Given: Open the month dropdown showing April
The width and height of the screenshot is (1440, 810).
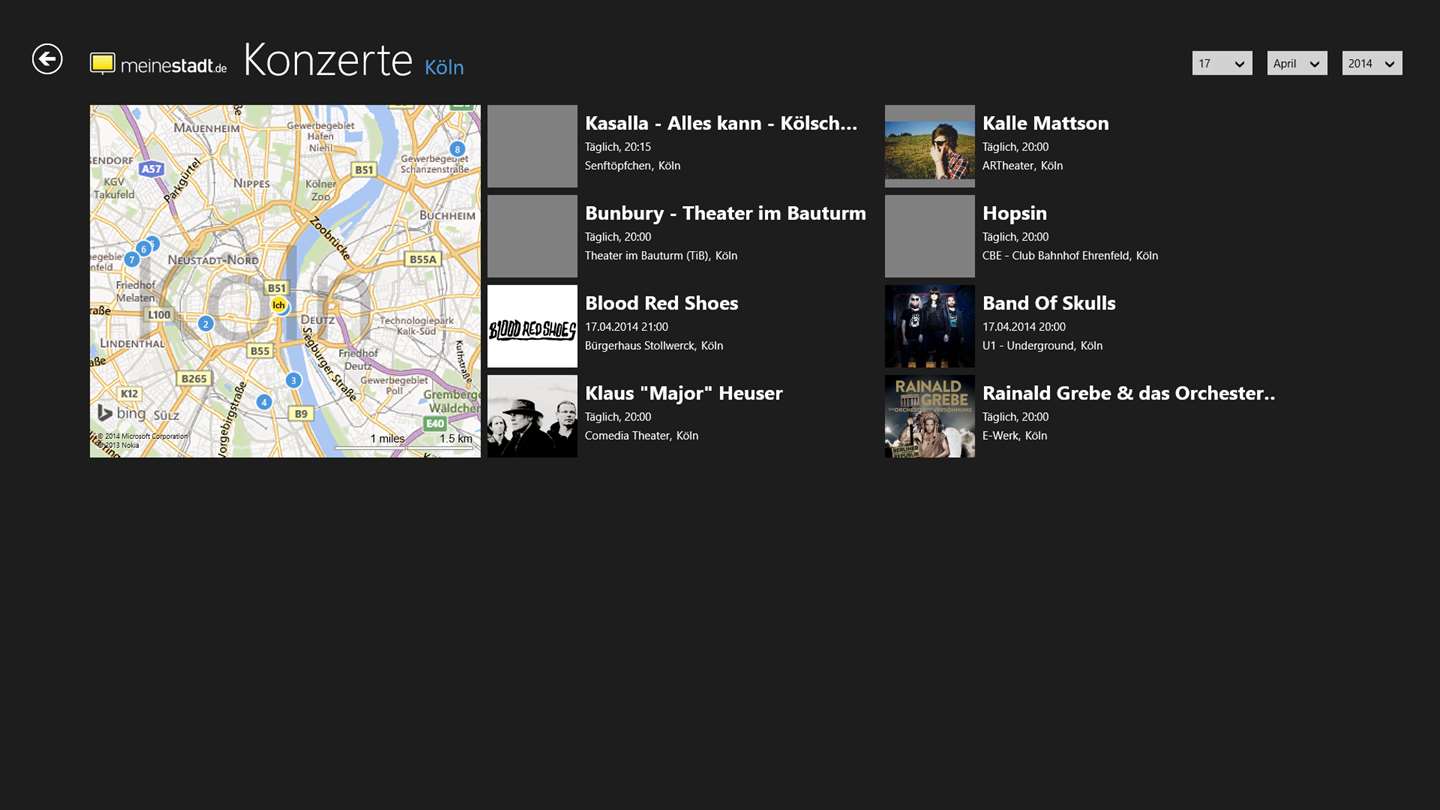Looking at the screenshot, I should (1297, 63).
